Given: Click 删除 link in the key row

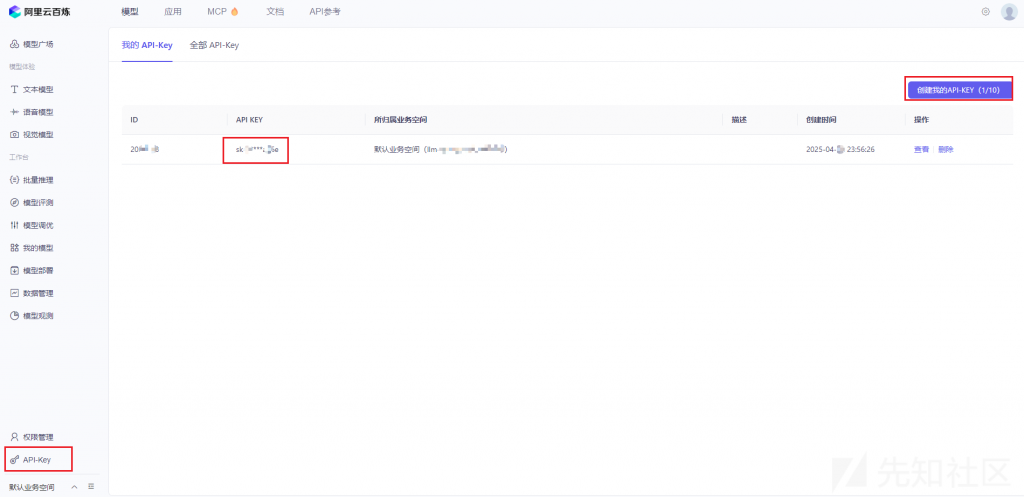Looking at the screenshot, I should [946, 150].
